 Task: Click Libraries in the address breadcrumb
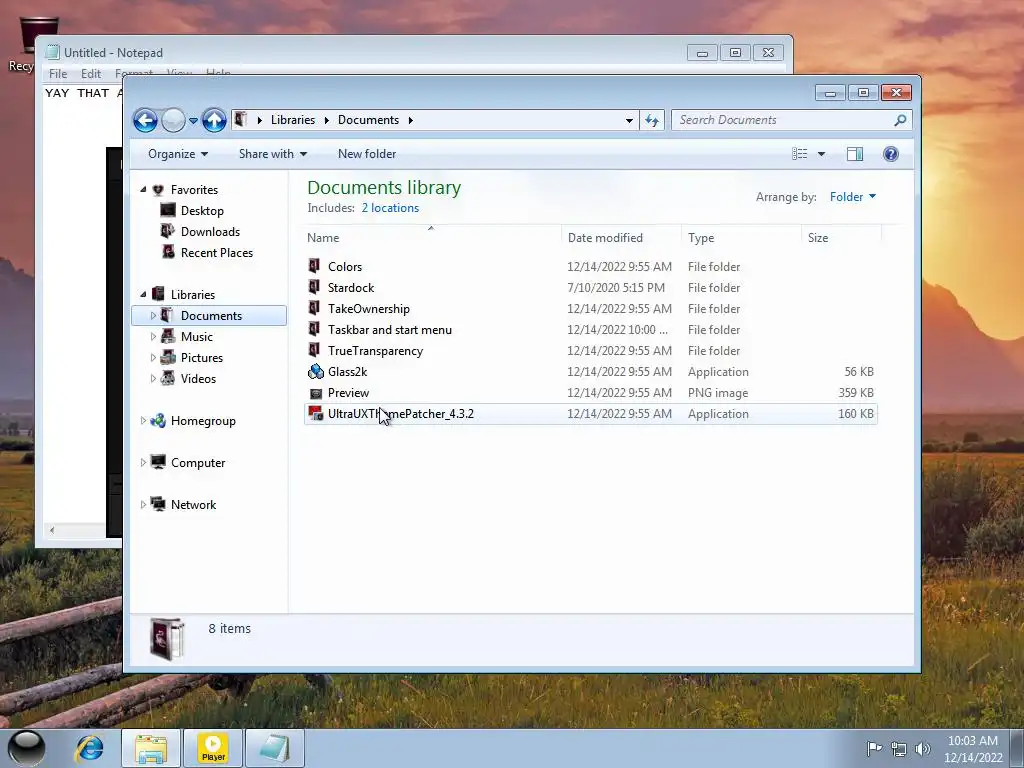[293, 120]
